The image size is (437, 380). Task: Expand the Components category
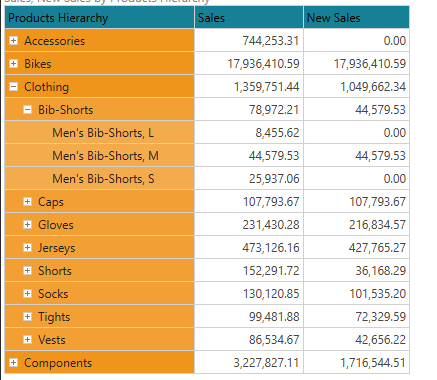[13, 363]
